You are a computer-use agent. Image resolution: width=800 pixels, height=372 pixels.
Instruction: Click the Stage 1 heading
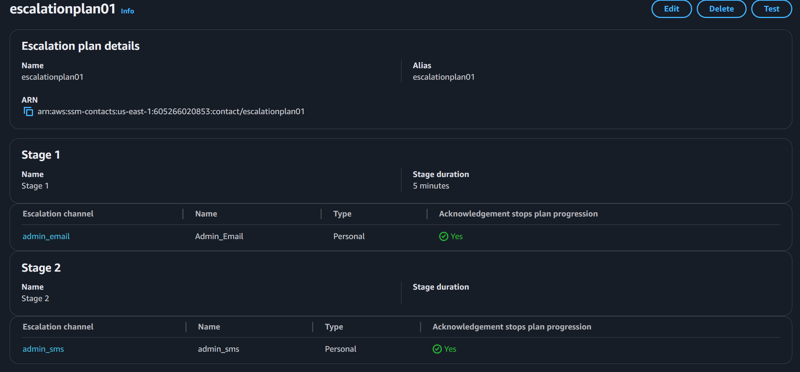coord(41,155)
